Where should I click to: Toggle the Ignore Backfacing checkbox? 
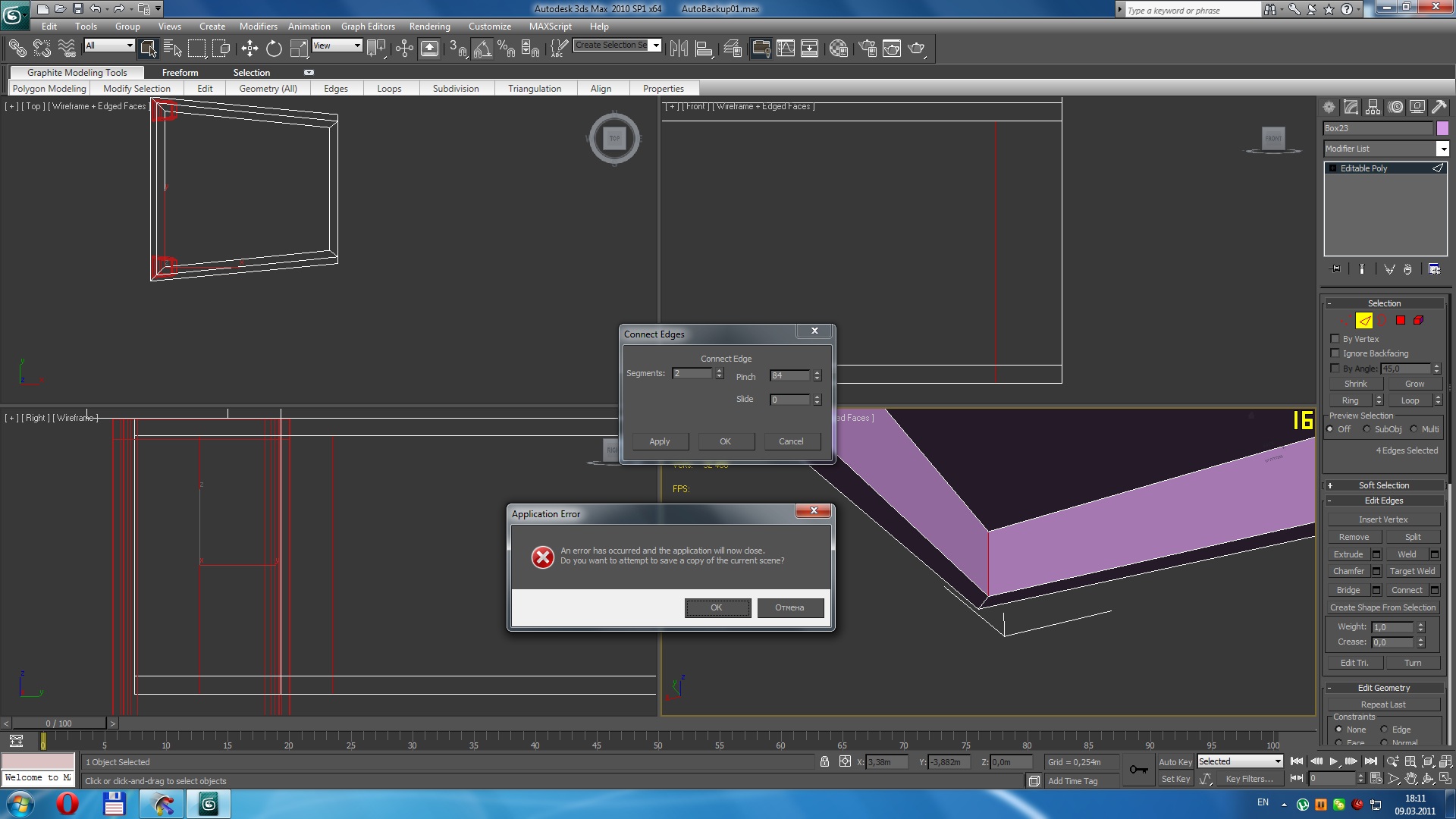click(1335, 353)
